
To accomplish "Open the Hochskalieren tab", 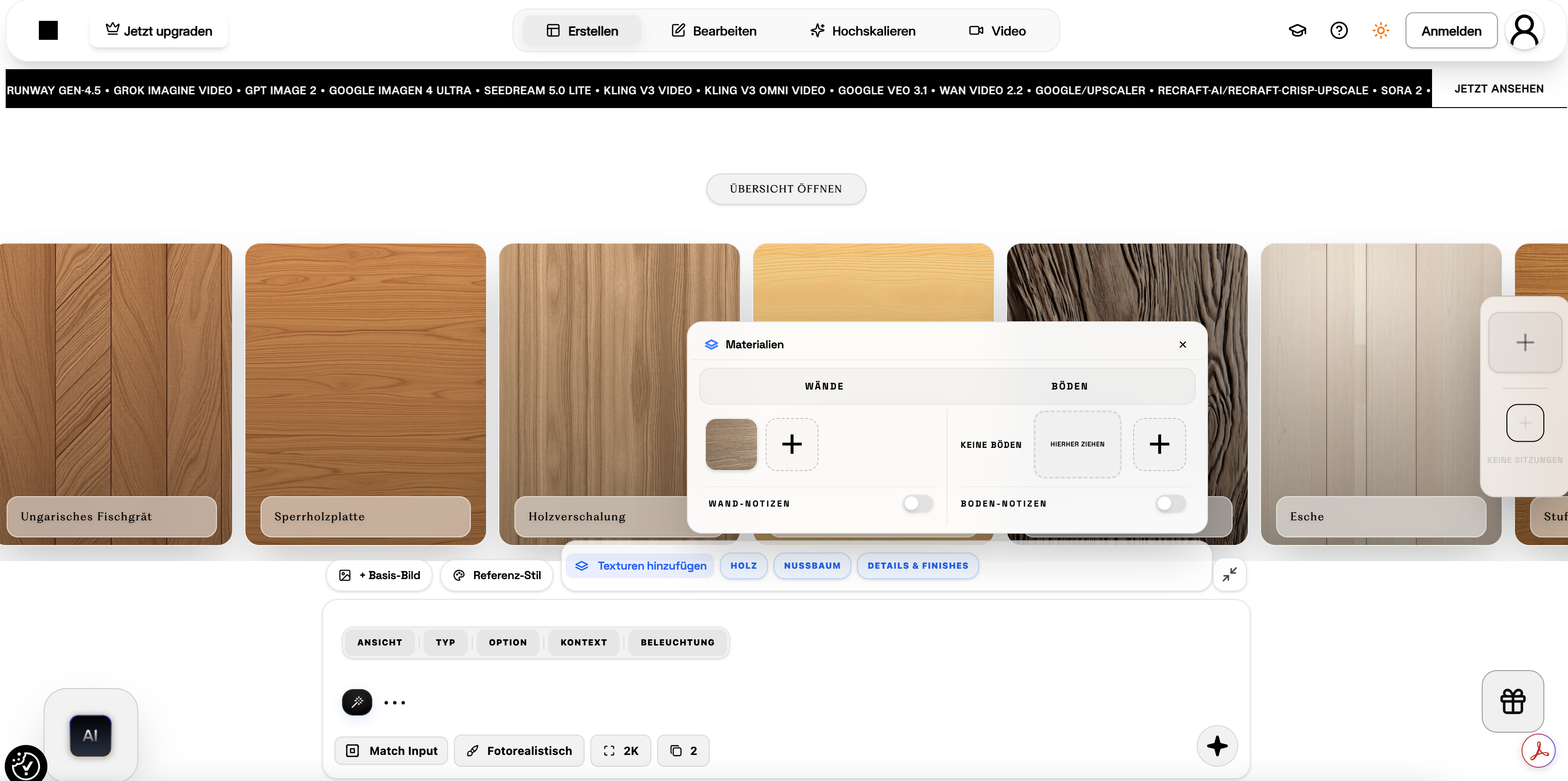I will pyautogui.click(x=863, y=30).
